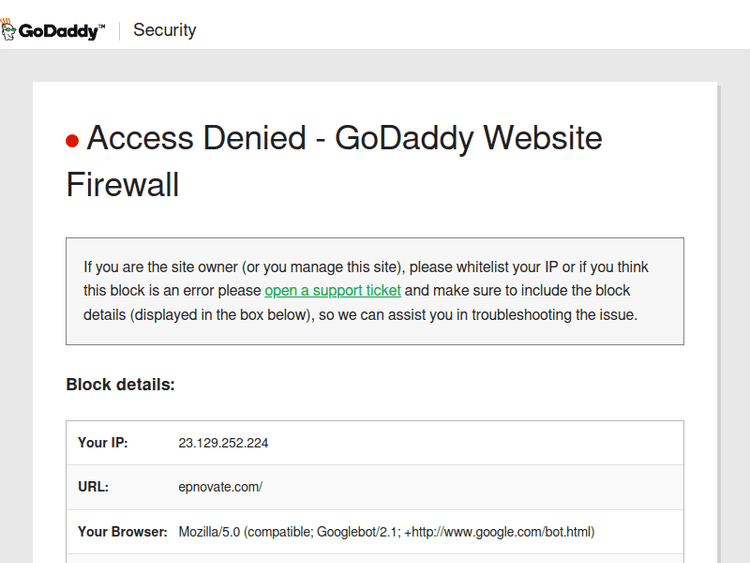Click the GoDaddy trademark wordmark text
750x563 pixels.
[60, 31]
